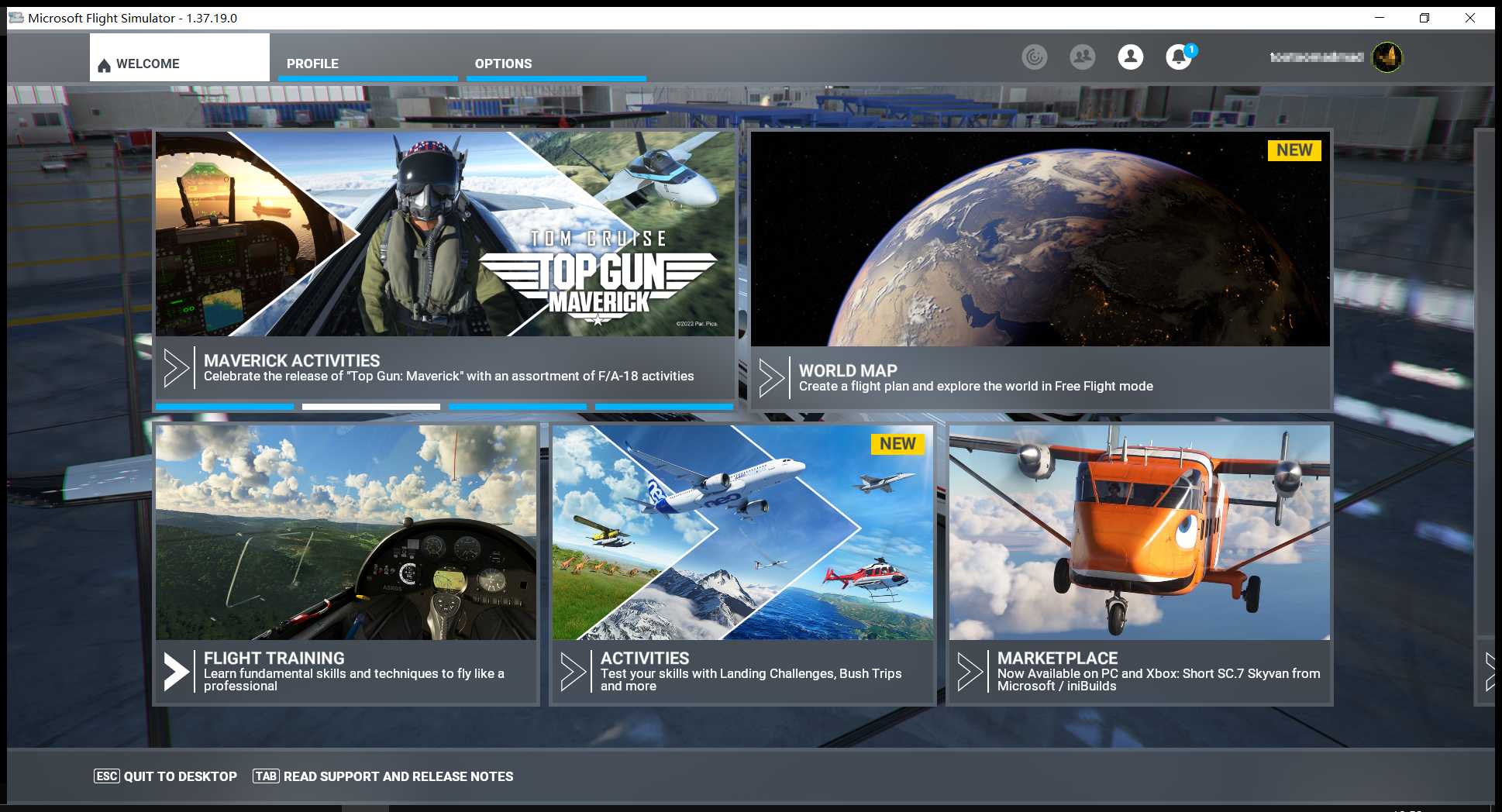Image resolution: width=1502 pixels, height=812 pixels.
Task: Click the NEW badge on World Map
Action: click(1294, 150)
